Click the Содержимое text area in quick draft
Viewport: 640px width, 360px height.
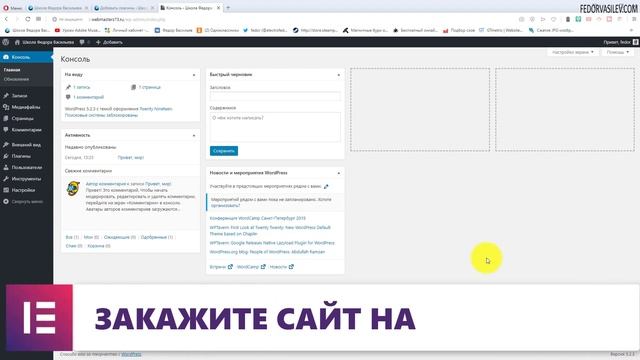[x=275, y=127]
